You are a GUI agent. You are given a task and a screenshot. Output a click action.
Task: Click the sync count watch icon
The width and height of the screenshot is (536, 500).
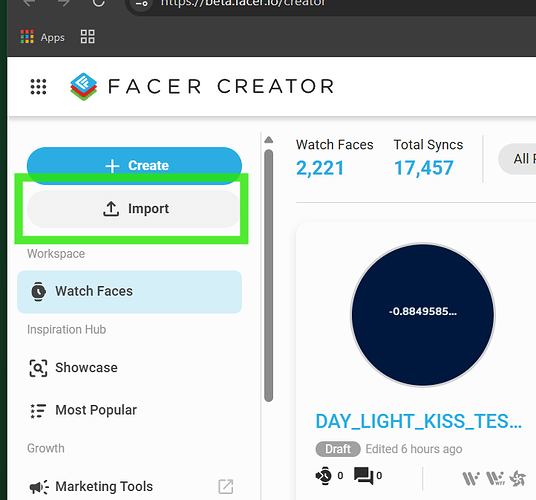point(323,475)
